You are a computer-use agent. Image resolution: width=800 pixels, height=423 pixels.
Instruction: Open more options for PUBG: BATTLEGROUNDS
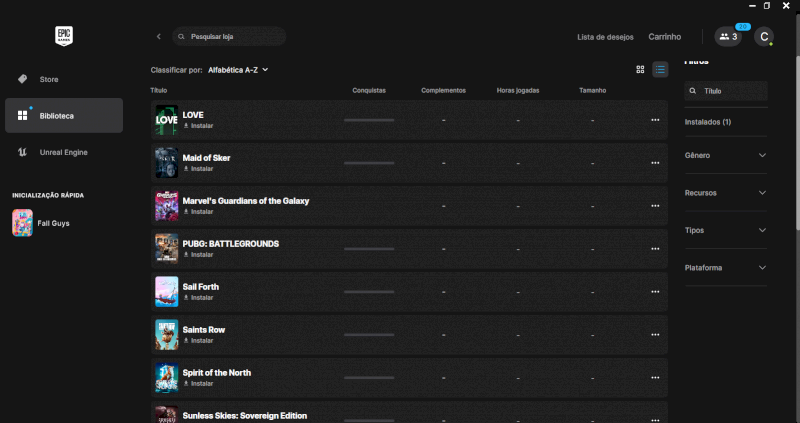(655, 249)
